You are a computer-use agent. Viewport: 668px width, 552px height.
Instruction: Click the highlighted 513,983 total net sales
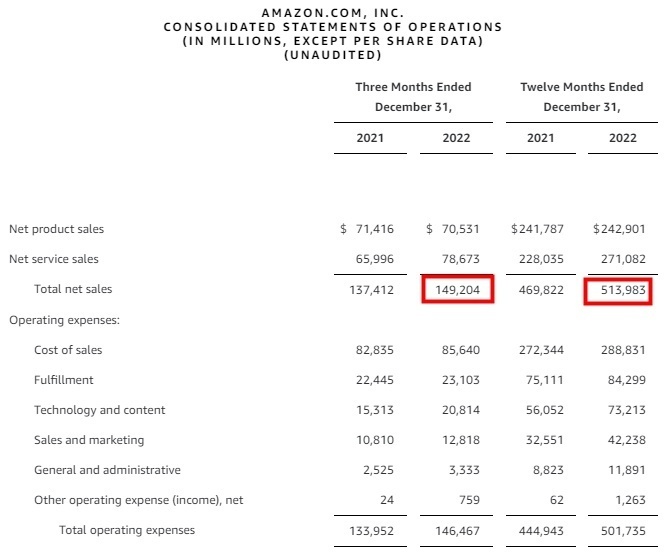[623, 290]
